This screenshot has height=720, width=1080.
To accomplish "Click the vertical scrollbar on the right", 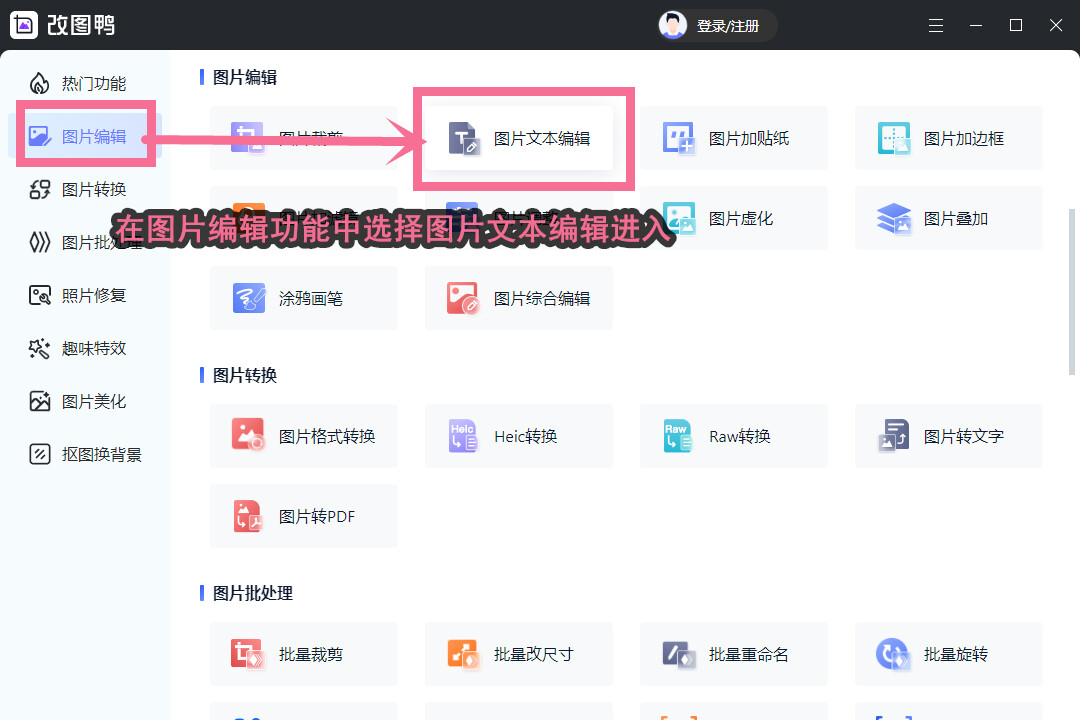I will tap(1071, 292).
